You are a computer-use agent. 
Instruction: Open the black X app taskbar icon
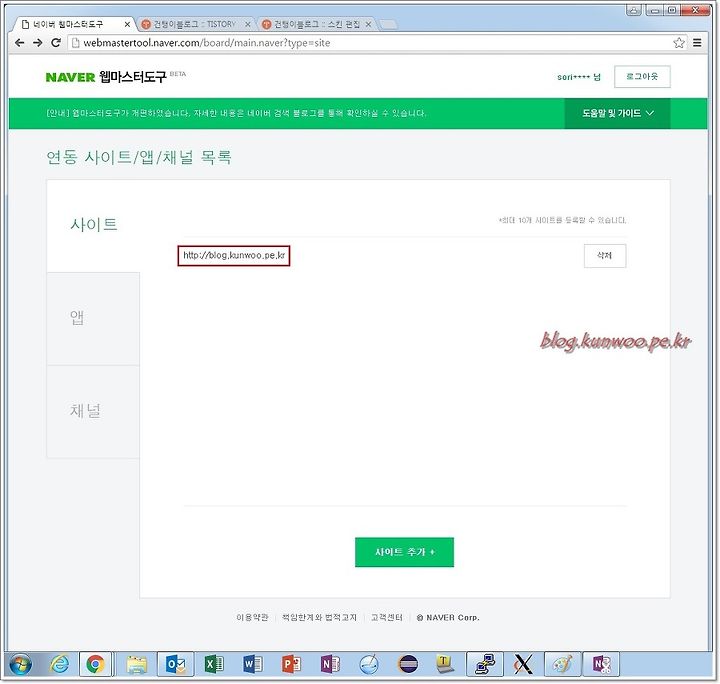(523, 664)
